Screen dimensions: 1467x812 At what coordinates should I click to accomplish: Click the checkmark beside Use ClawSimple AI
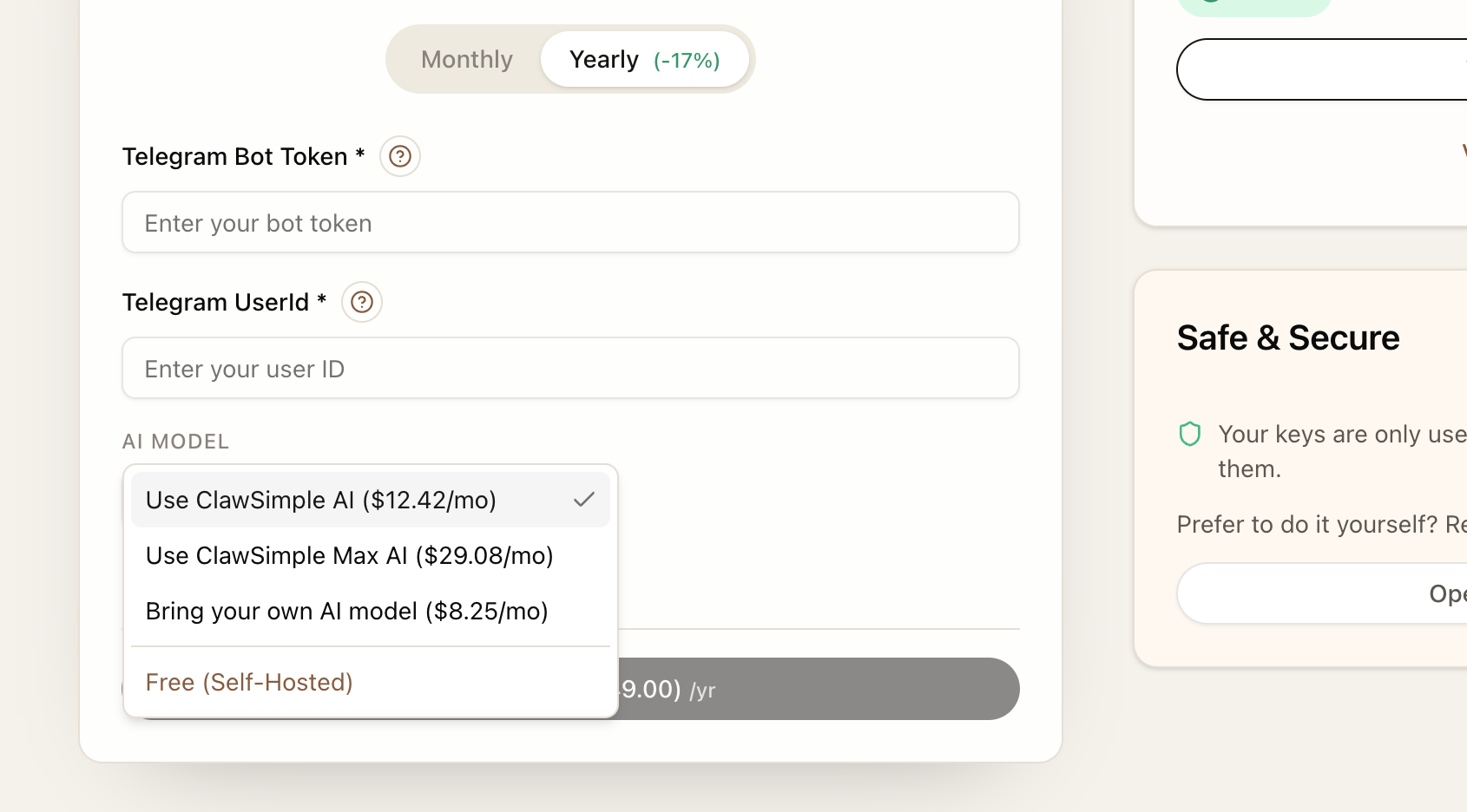coord(584,499)
